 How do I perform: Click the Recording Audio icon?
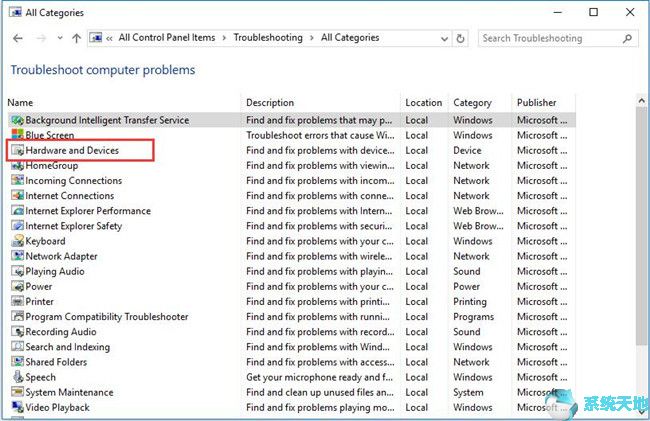point(17,332)
